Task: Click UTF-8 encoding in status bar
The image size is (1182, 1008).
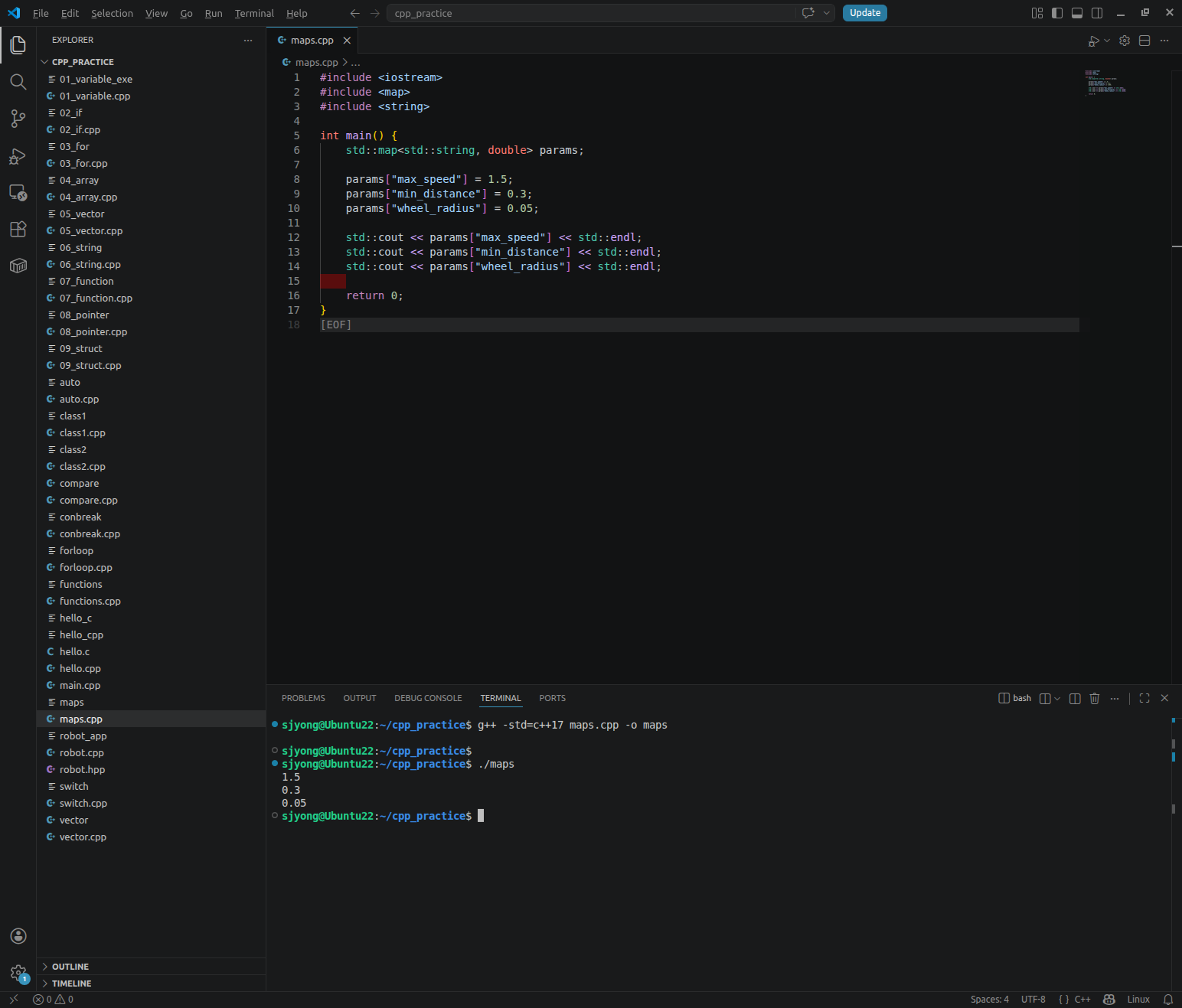Action: click(x=1033, y=1000)
